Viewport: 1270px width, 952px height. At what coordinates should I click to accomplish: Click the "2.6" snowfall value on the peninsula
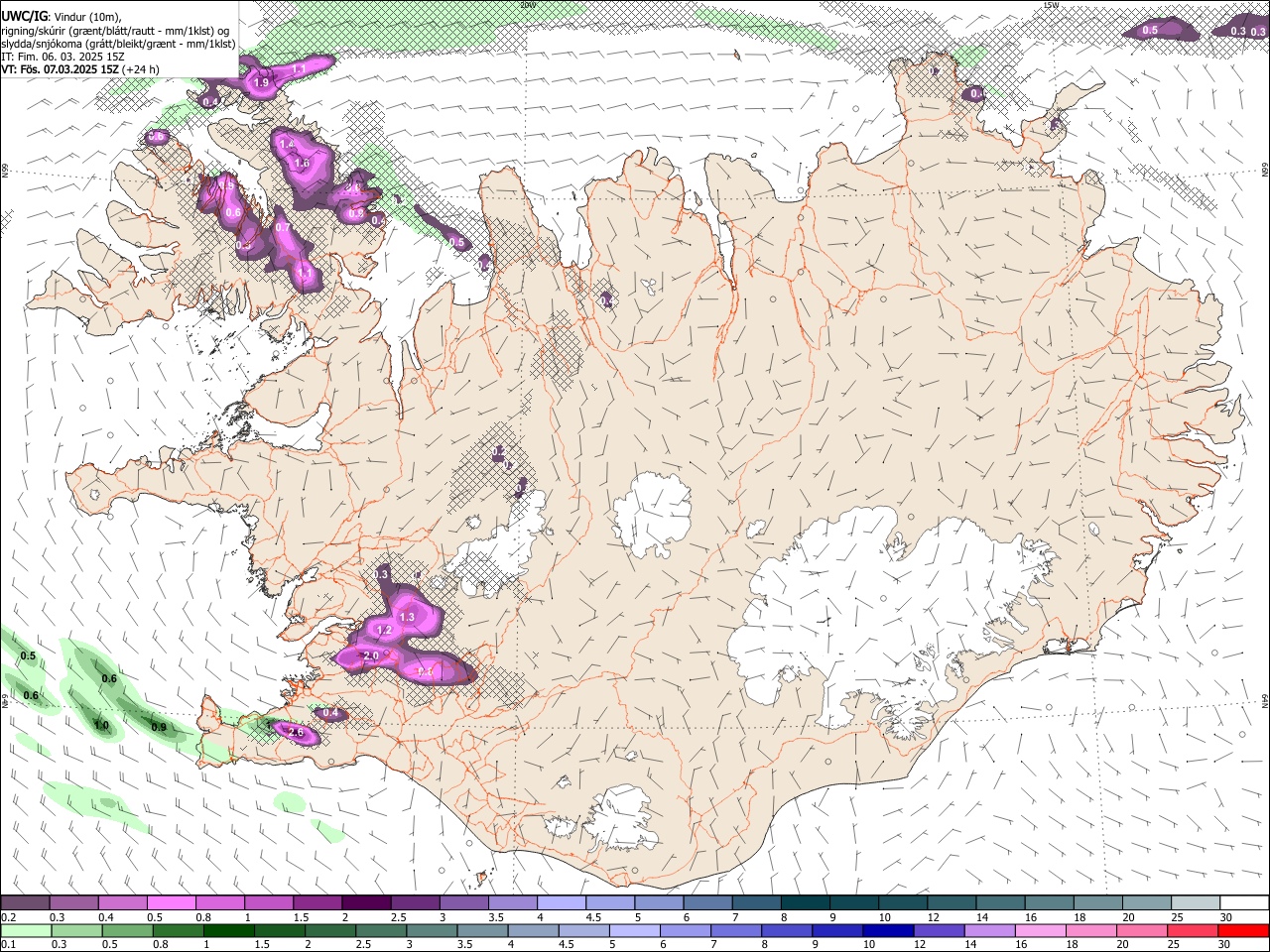point(295,733)
